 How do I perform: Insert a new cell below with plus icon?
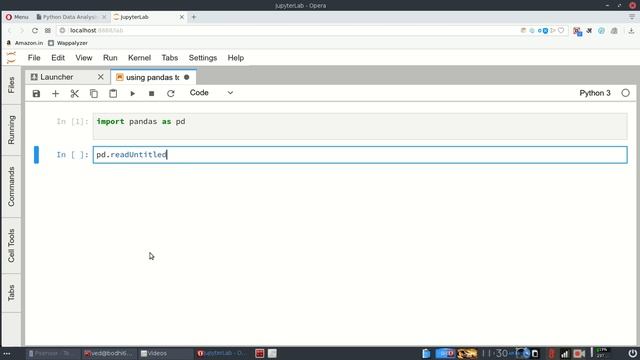click(x=56, y=93)
